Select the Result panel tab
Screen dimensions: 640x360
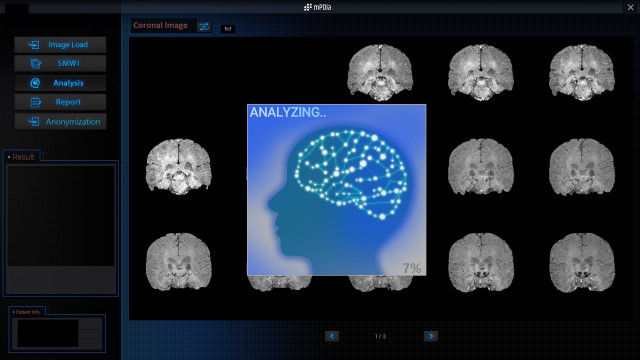[x=21, y=157]
